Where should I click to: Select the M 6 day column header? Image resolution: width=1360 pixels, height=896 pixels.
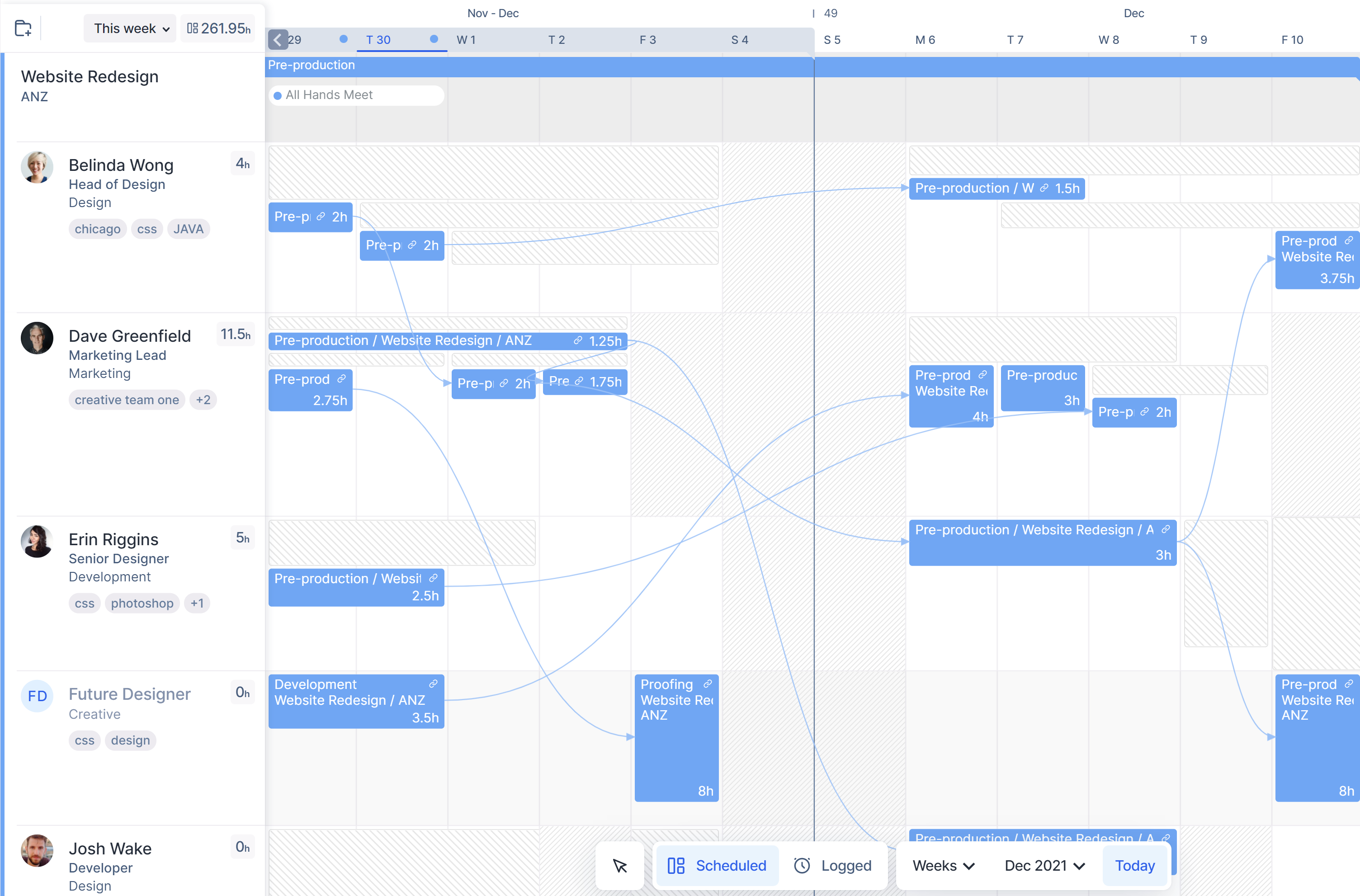(925, 40)
